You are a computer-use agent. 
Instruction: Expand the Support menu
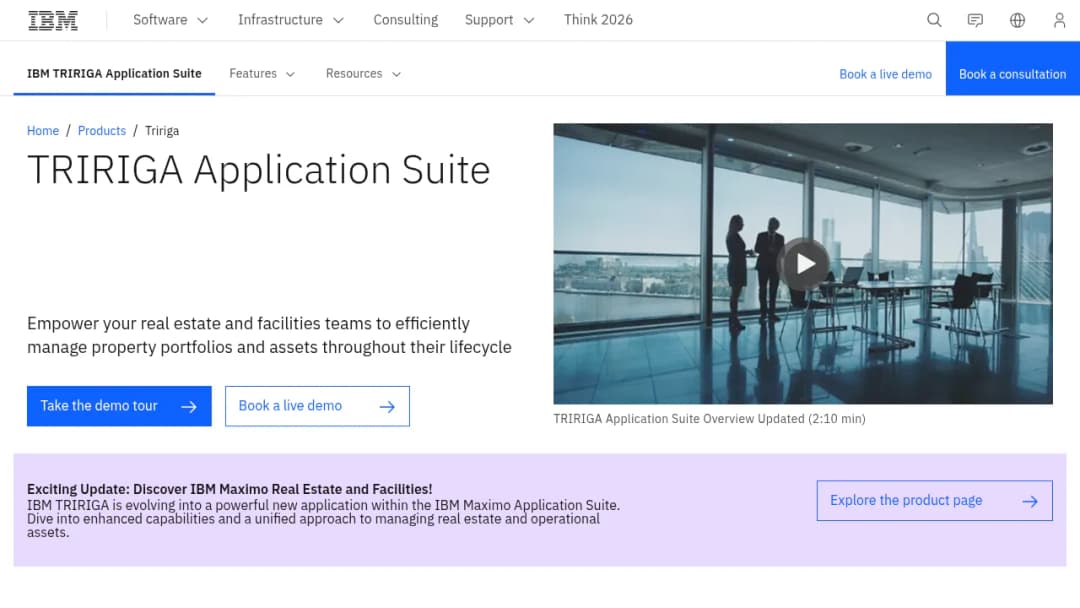[499, 20]
